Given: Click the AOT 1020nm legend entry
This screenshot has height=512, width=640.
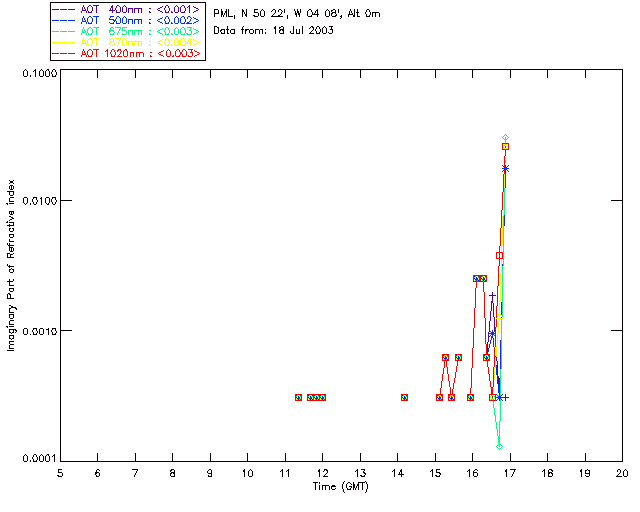Looking at the screenshot, I should [126, 53].
